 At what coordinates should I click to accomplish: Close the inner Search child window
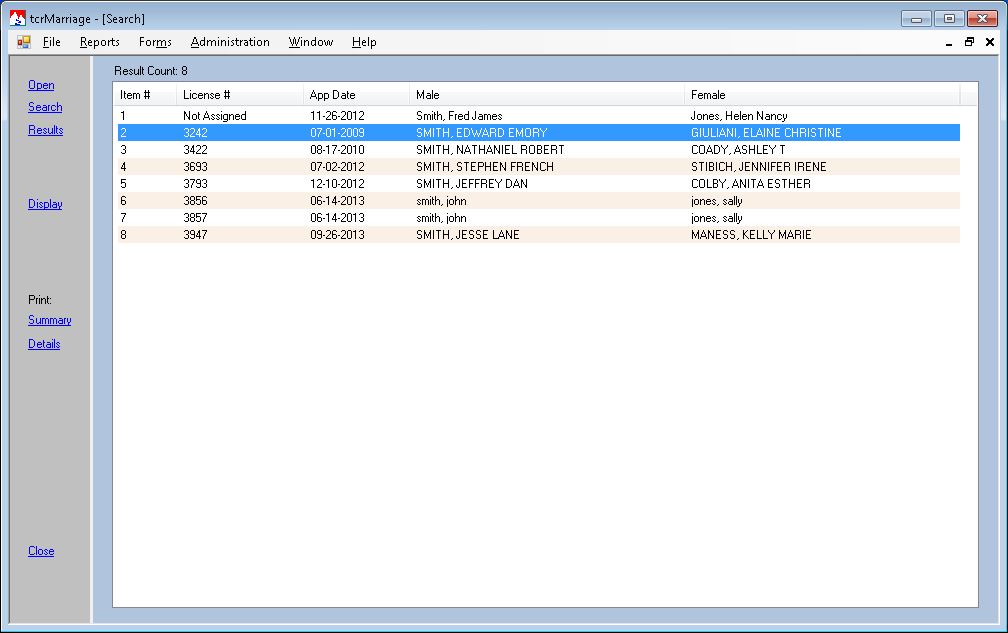[989, 42]
